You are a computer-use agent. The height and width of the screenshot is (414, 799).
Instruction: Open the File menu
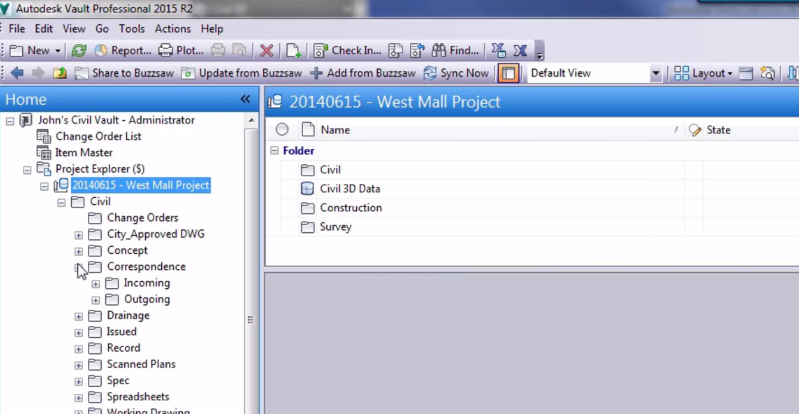point(16,29)
